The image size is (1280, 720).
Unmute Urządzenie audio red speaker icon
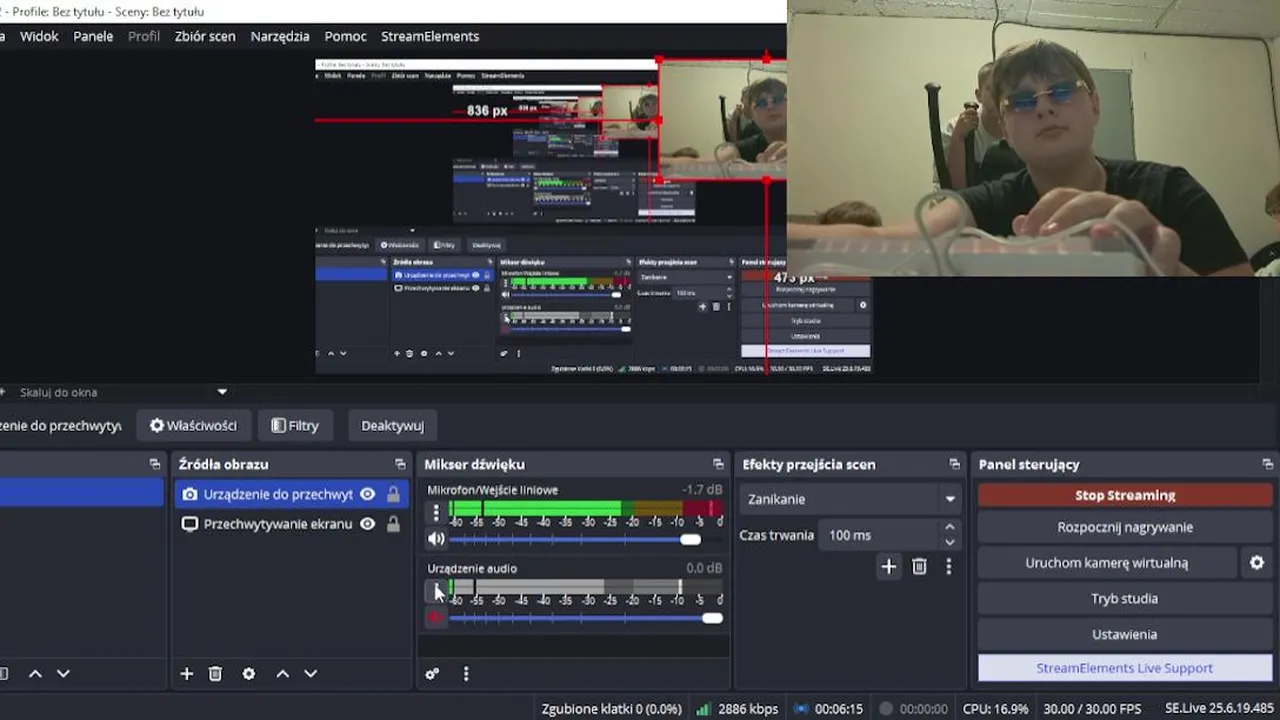(x=436, y=617)
